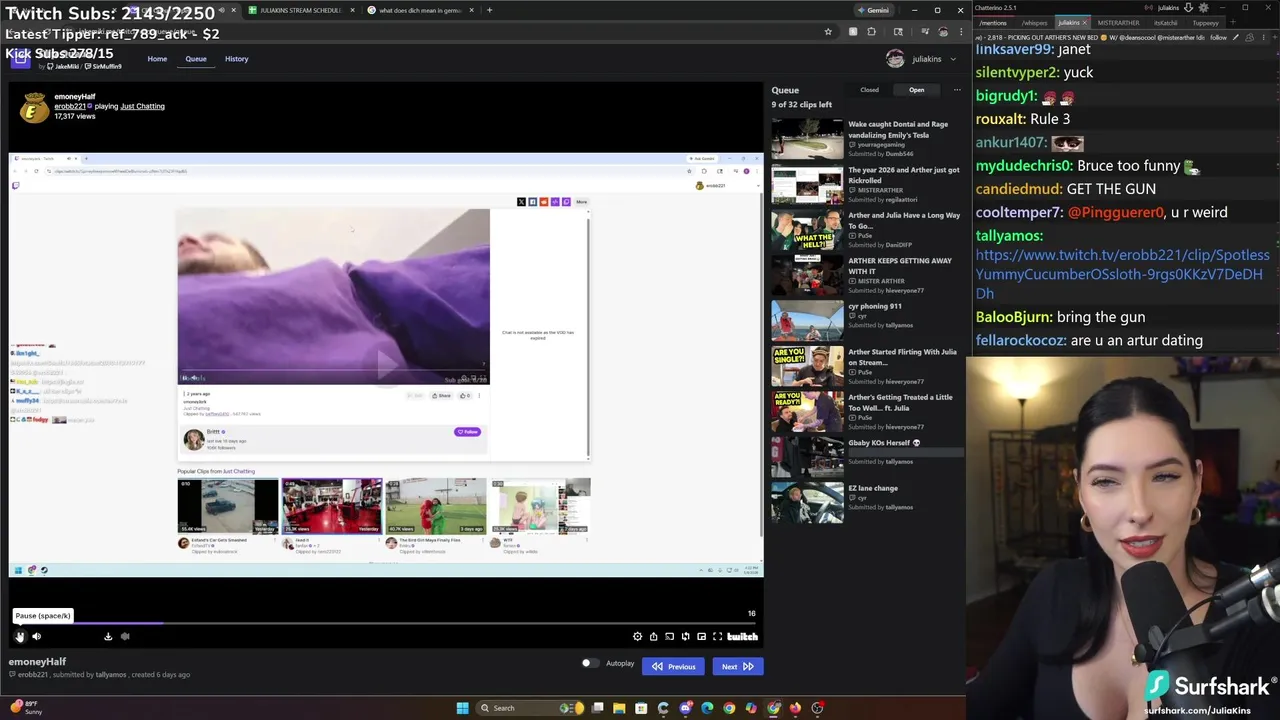1280x720 pixels.
Task: Open the itsKatchii Chatterino tab
Action: click(x=1166, y=23)
